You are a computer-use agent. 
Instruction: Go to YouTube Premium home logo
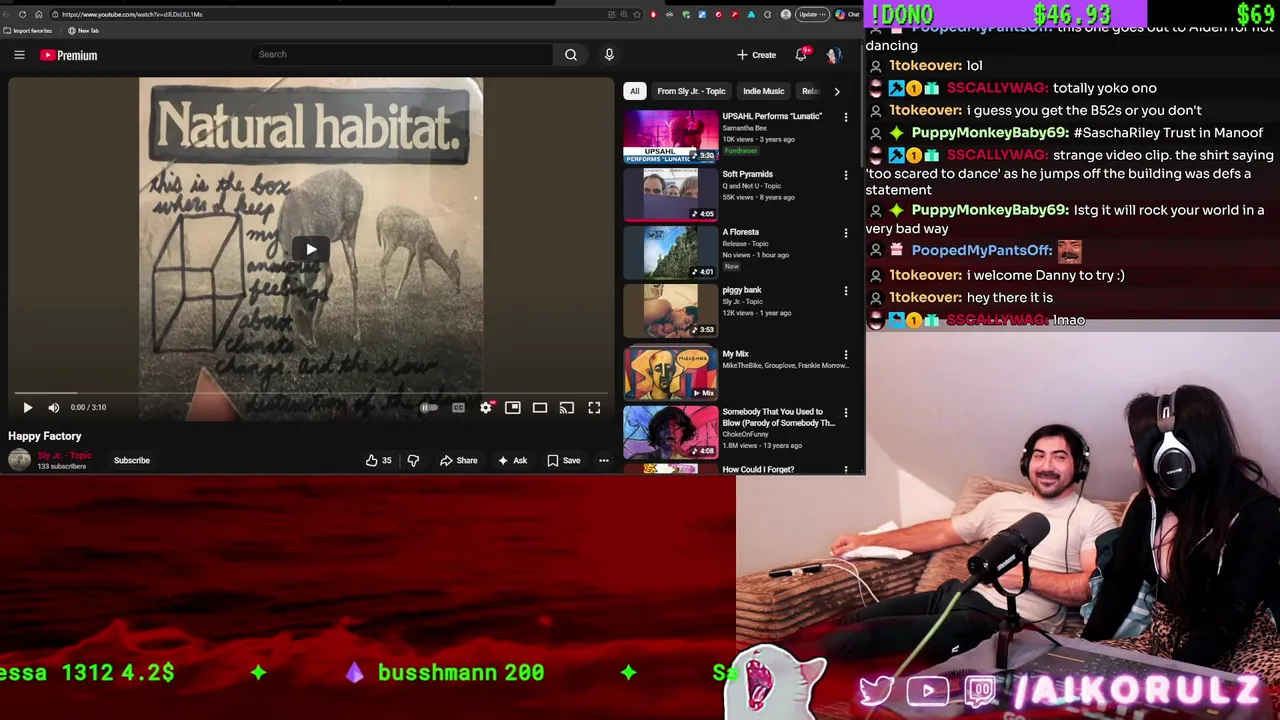coord(69,55)
